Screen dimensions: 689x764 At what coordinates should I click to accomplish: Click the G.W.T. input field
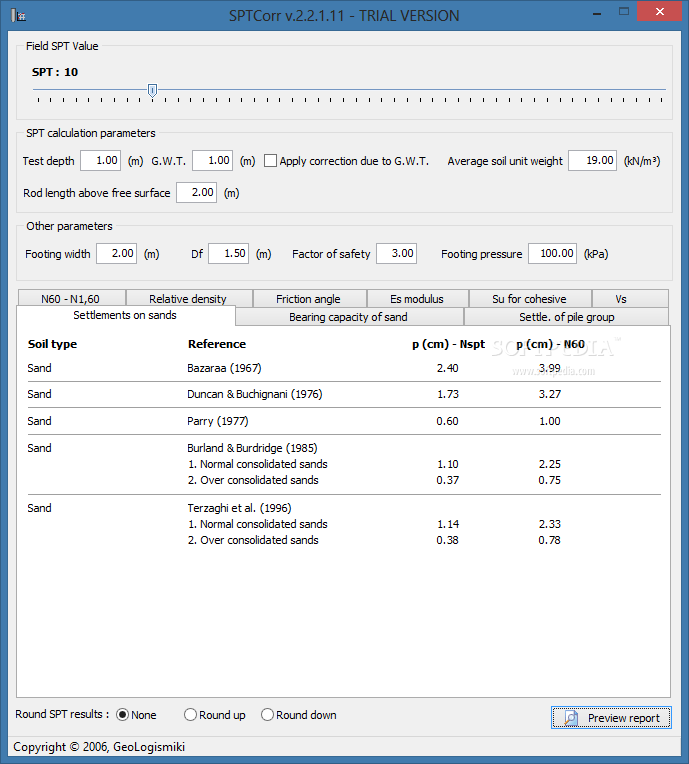pos(212,161)
